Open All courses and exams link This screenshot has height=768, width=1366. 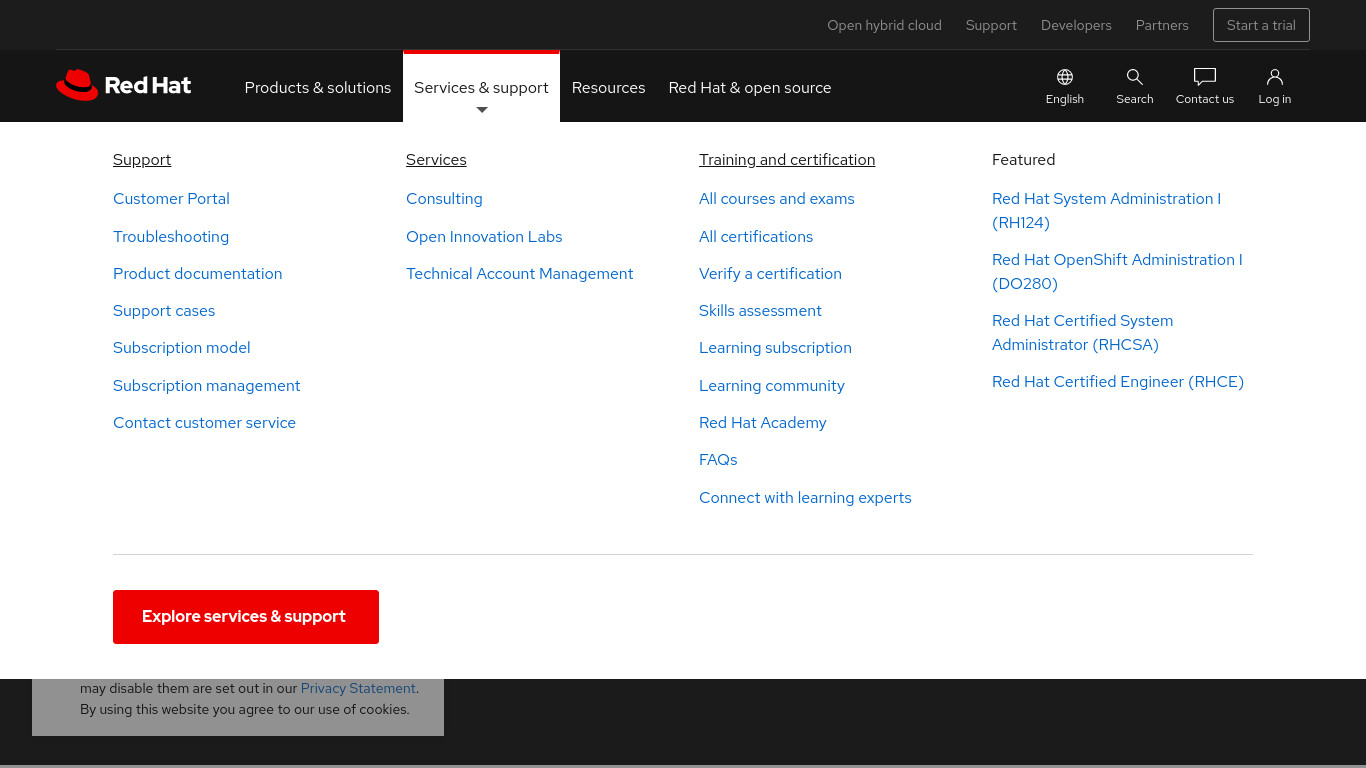click(x=777, y=199)
